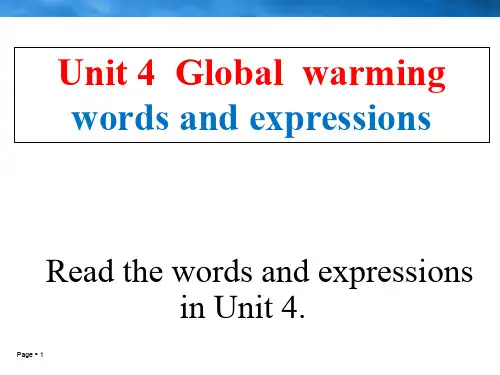Click the line 'Read the words and expressions'
The image size is (500, 375).
[259, 273]
